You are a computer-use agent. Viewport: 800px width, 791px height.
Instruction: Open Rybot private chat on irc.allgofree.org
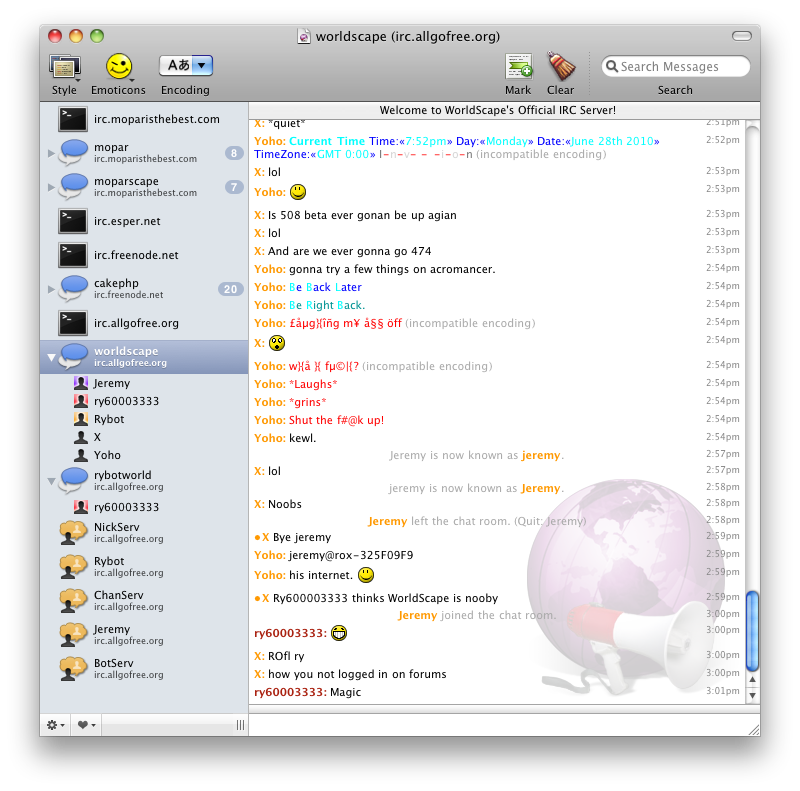pos(144,566)
